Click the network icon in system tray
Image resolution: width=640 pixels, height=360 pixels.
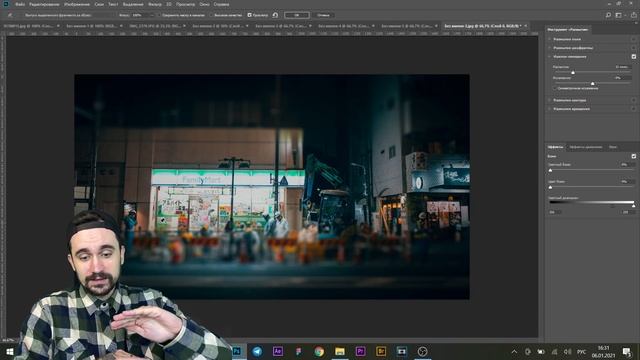click(554, 351)
